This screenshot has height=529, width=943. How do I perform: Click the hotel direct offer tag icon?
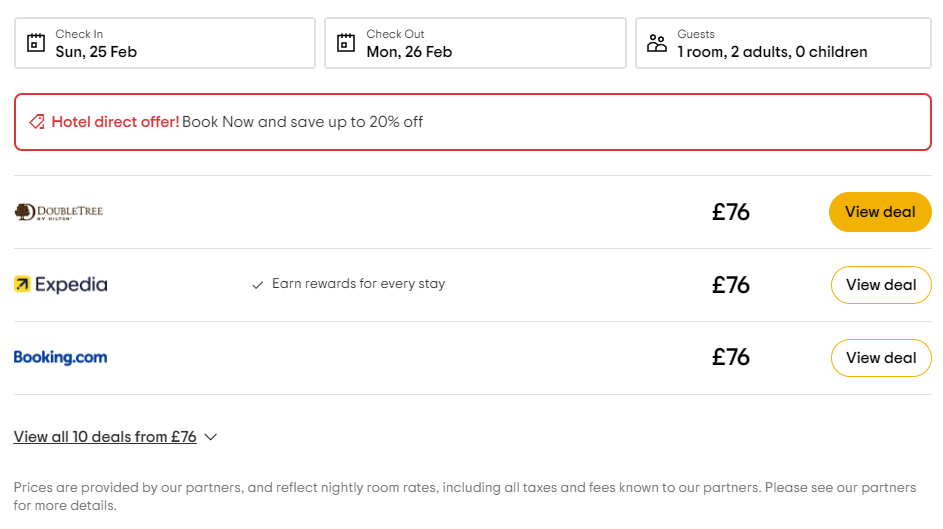(36, 122)
